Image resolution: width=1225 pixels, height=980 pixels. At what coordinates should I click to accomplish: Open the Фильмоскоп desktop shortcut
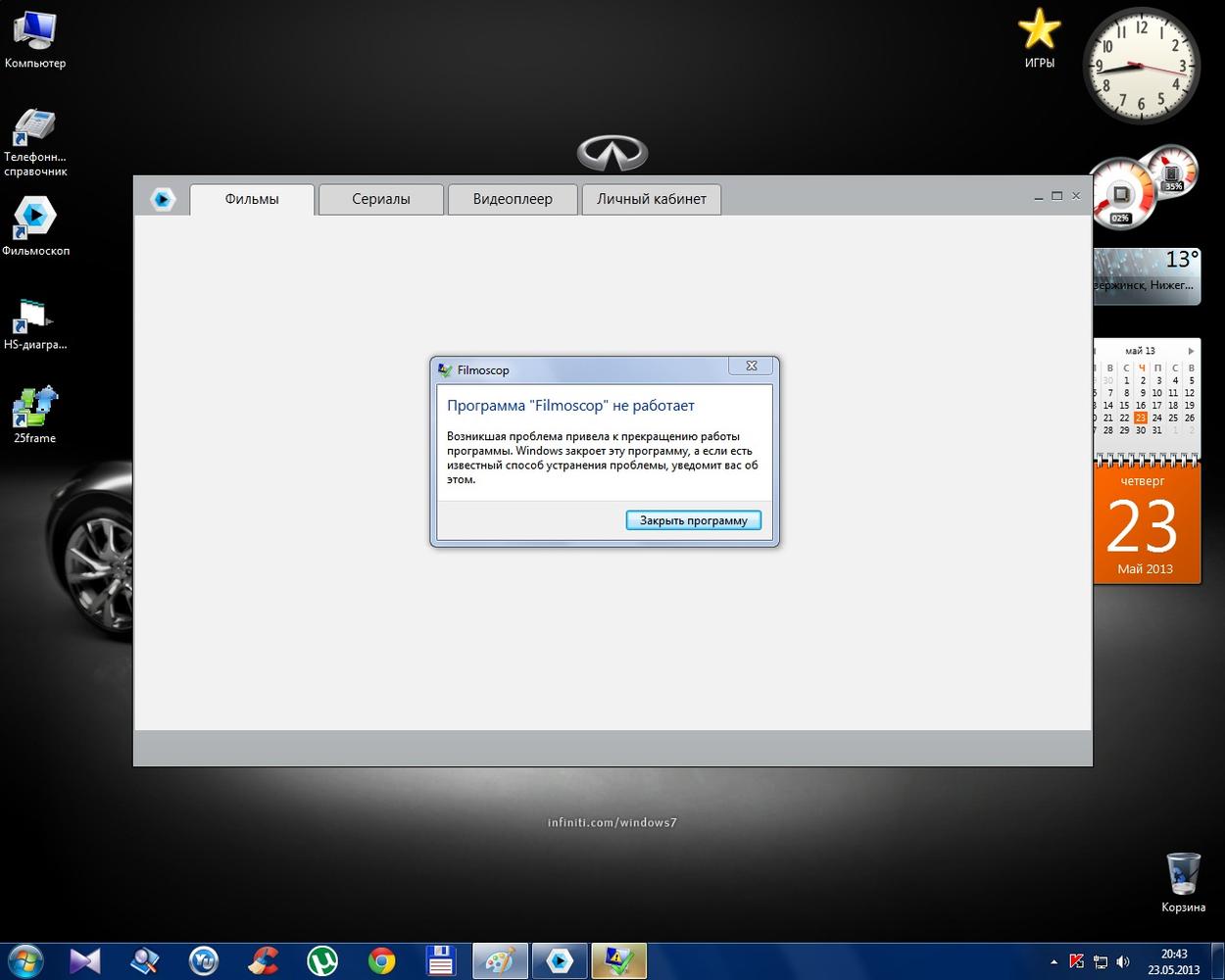coord(35,219)
